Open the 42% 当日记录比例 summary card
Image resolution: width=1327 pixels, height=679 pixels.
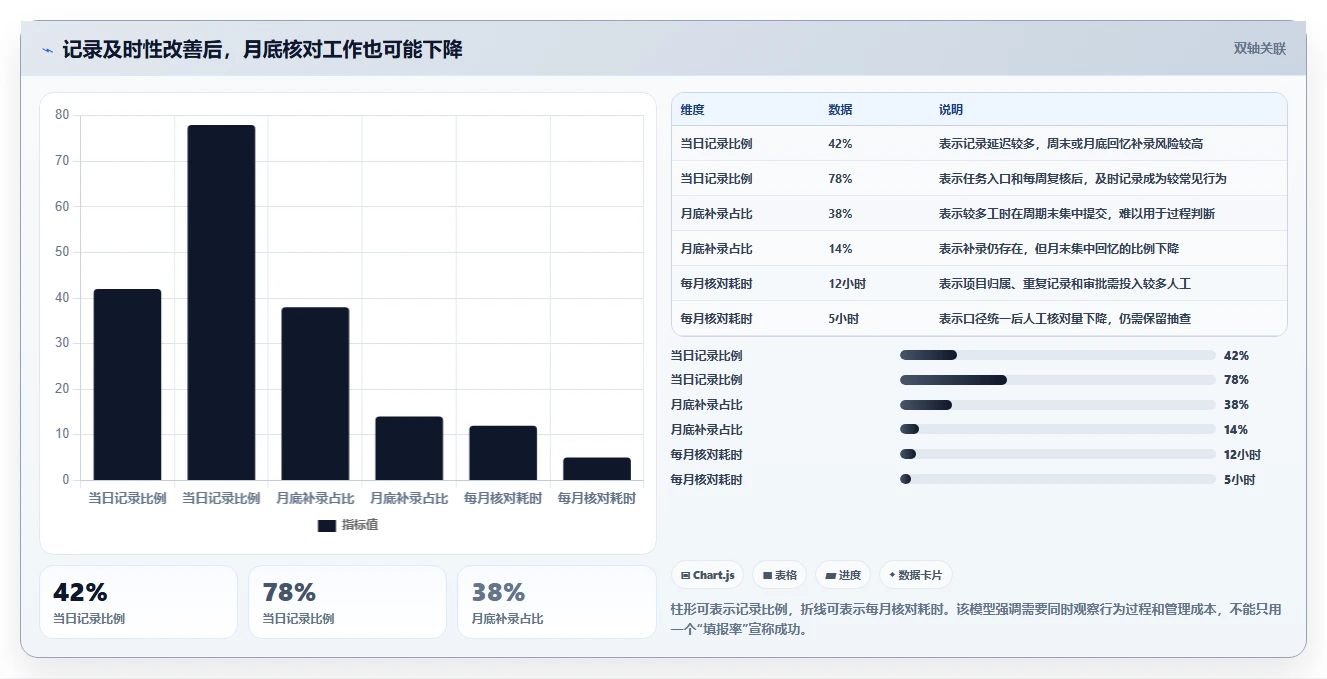coord(138,602)
